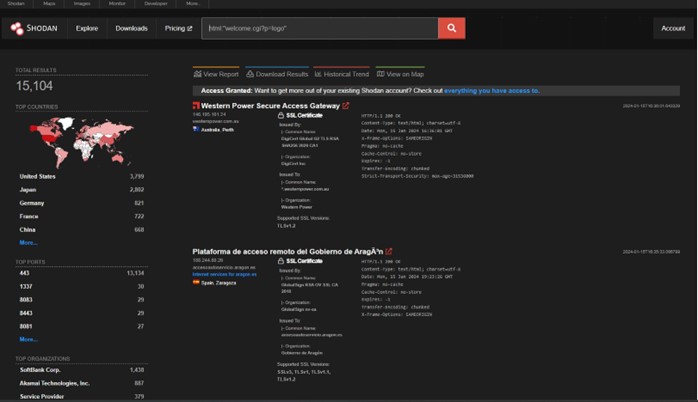Click the Australia, Perth location text

(x=217, y=130)
